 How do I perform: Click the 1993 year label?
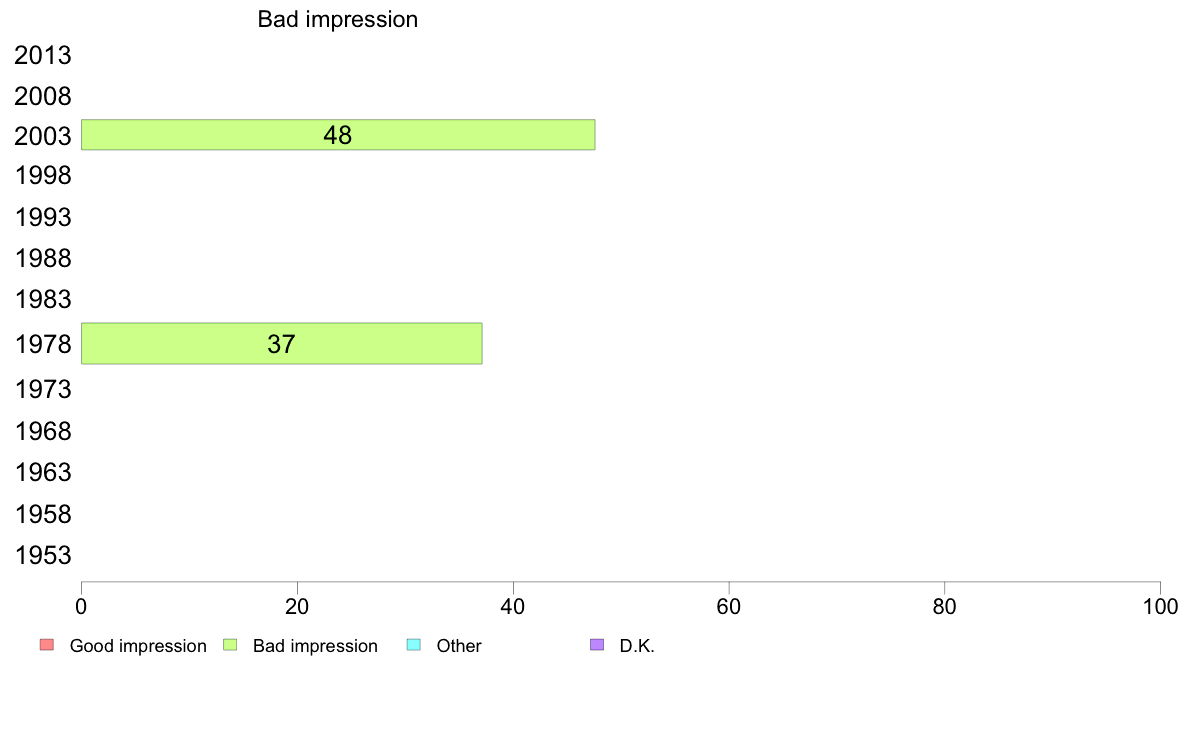43,218
